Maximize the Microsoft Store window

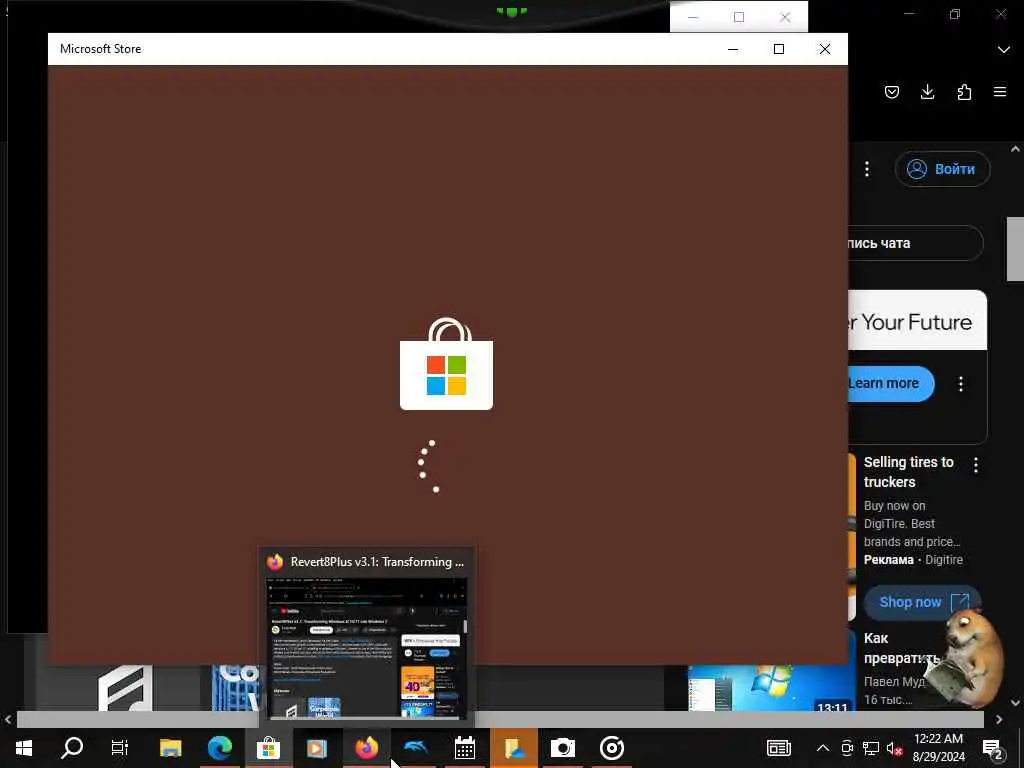coord(778,49)
